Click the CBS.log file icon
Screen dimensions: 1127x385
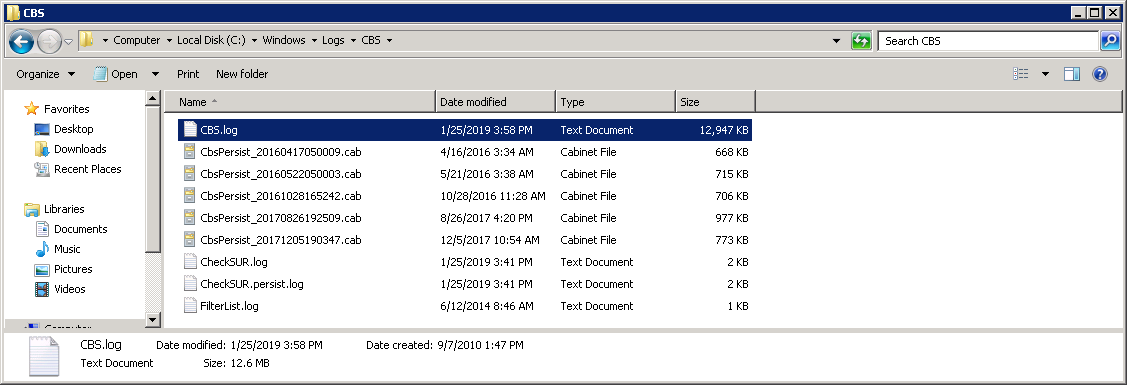[190, 130]
